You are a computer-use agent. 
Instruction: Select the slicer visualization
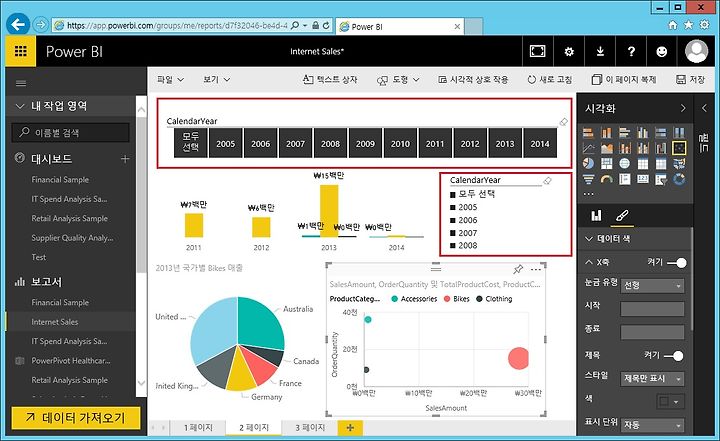[661, 179]
